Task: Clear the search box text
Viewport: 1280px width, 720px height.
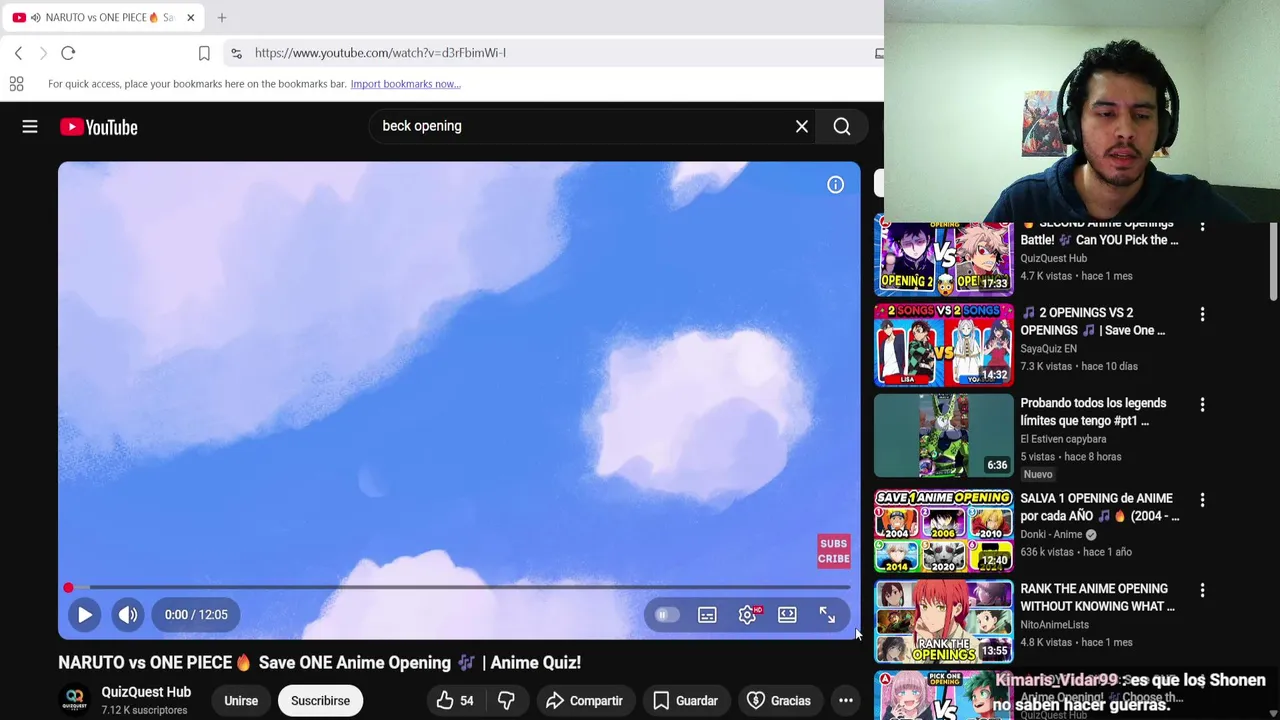Action: (802, 127)
